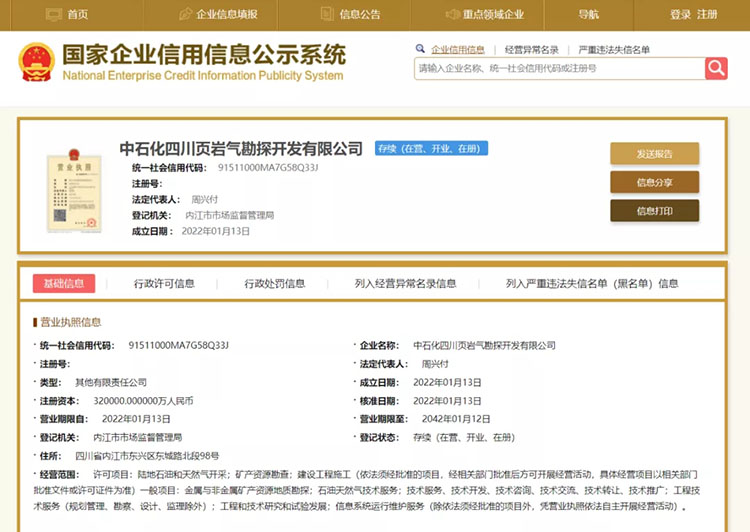
Task: Open 信息公告 in the top navigation
Action: pyautogui.click(x=360, y=14)
